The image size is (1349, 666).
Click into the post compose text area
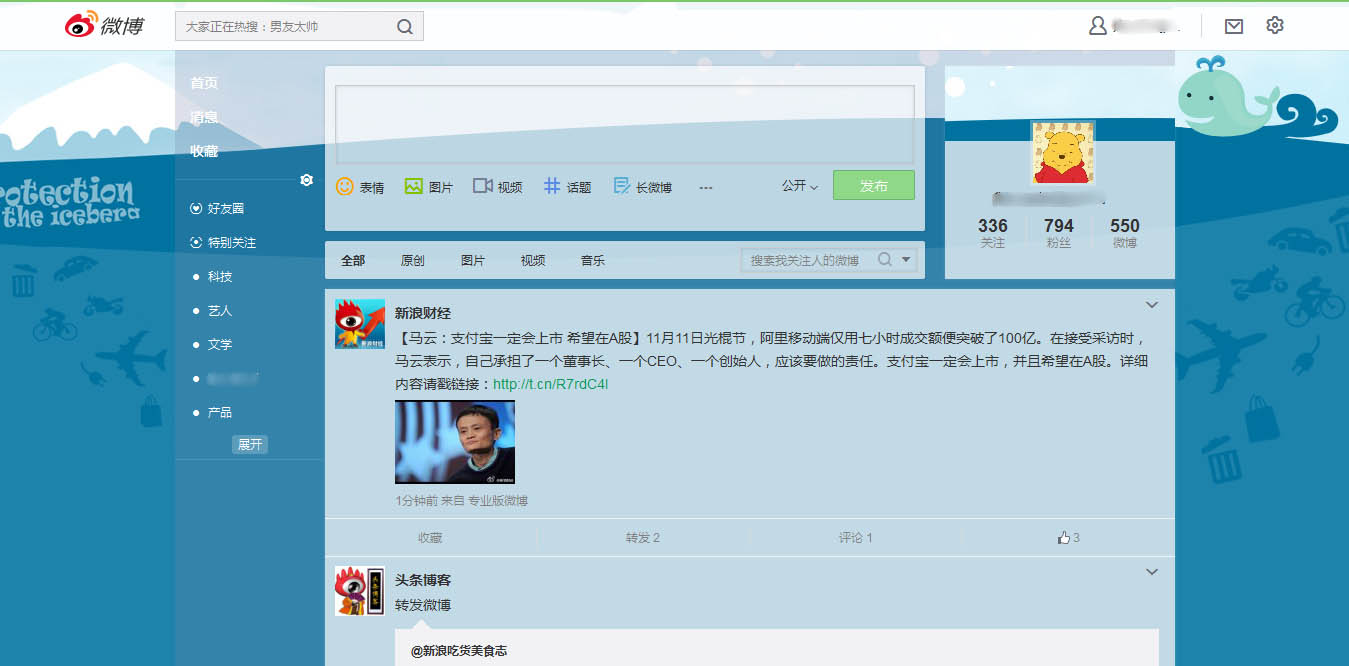coord(624,125)
